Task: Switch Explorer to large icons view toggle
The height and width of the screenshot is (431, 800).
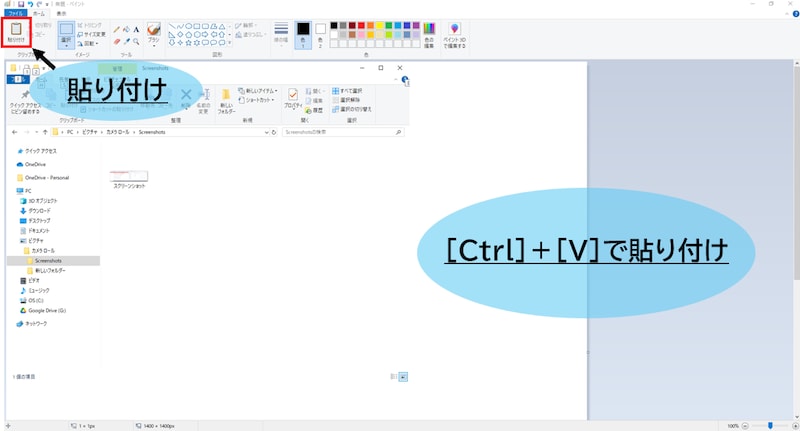Action: [x=403, y=377]
